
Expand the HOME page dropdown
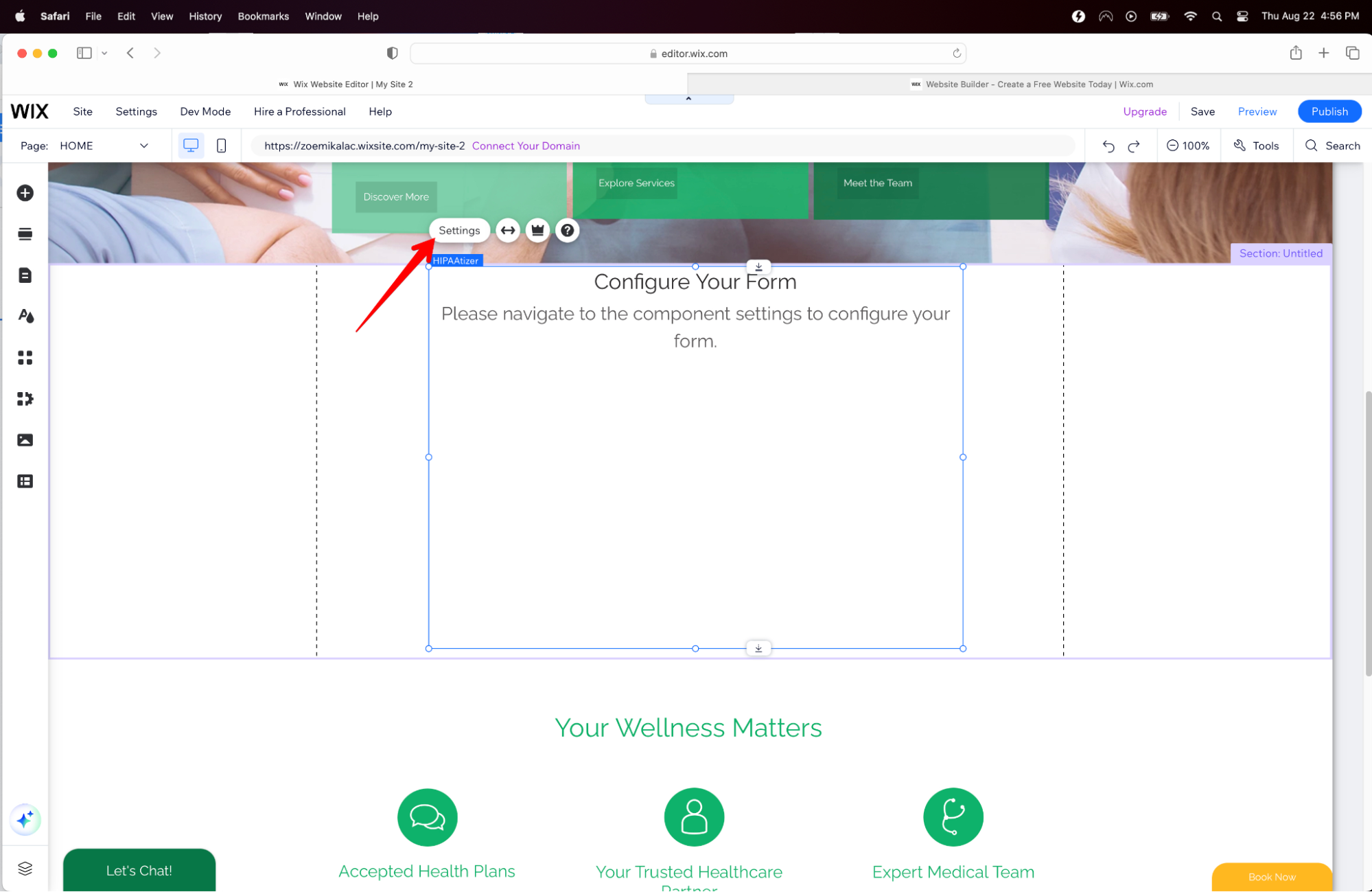pyautogui.click(x=143, y=146)
